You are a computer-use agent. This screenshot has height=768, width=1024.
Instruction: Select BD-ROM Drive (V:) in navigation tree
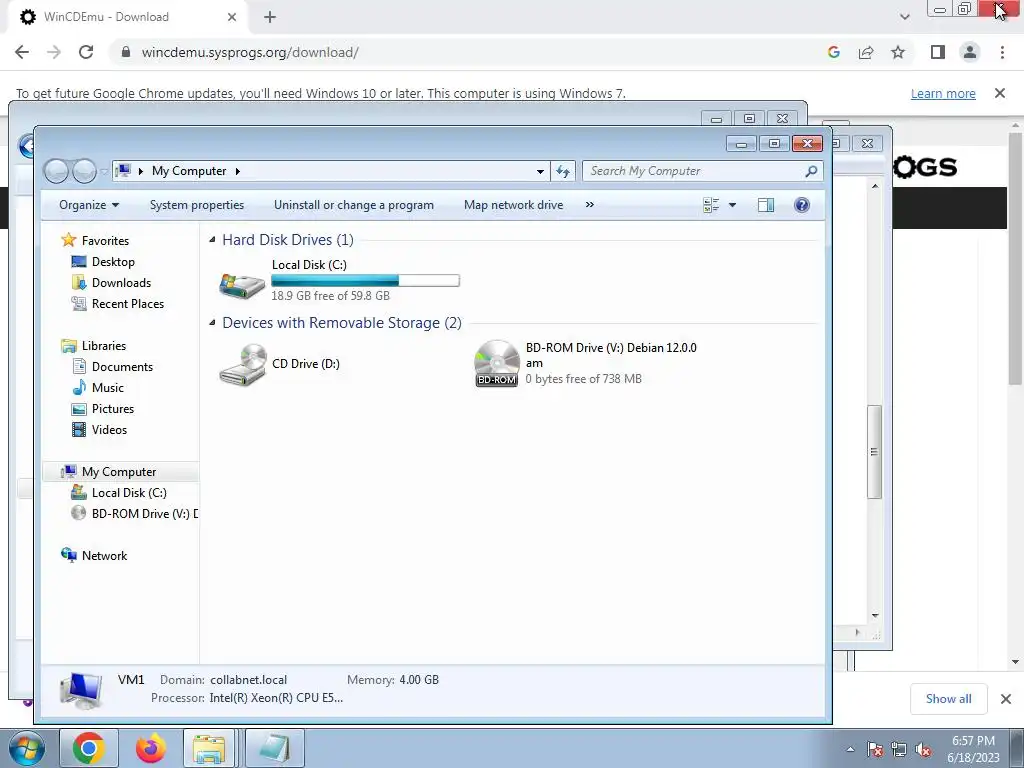click(144, 514)
